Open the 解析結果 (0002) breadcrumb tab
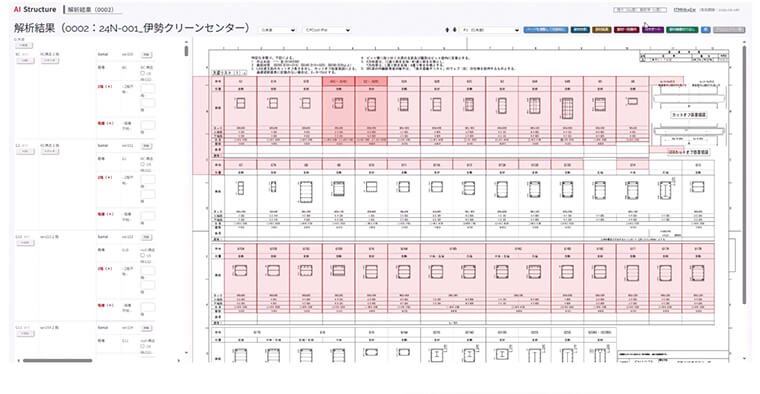 tap(90, 10)
